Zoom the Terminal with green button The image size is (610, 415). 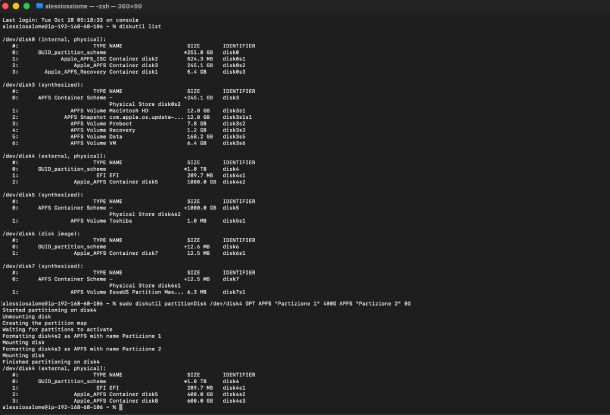pyautogui.click(x=26, y=6)
